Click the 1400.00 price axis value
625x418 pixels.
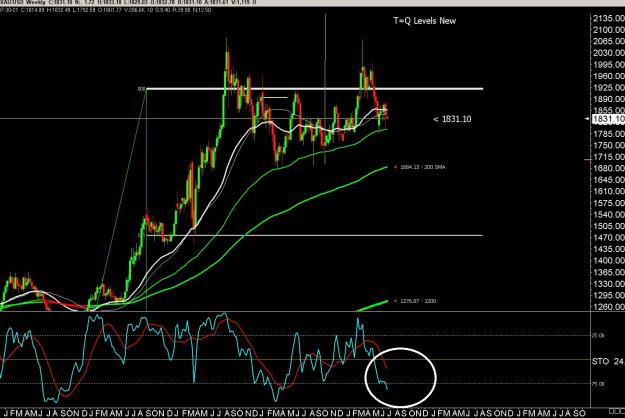[x=609, y=261]
